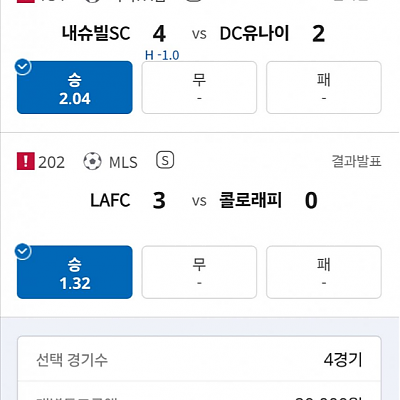Click the checkmark badge on the 2.04 win bet
This screenshot has width=400, height=400.
23,67
